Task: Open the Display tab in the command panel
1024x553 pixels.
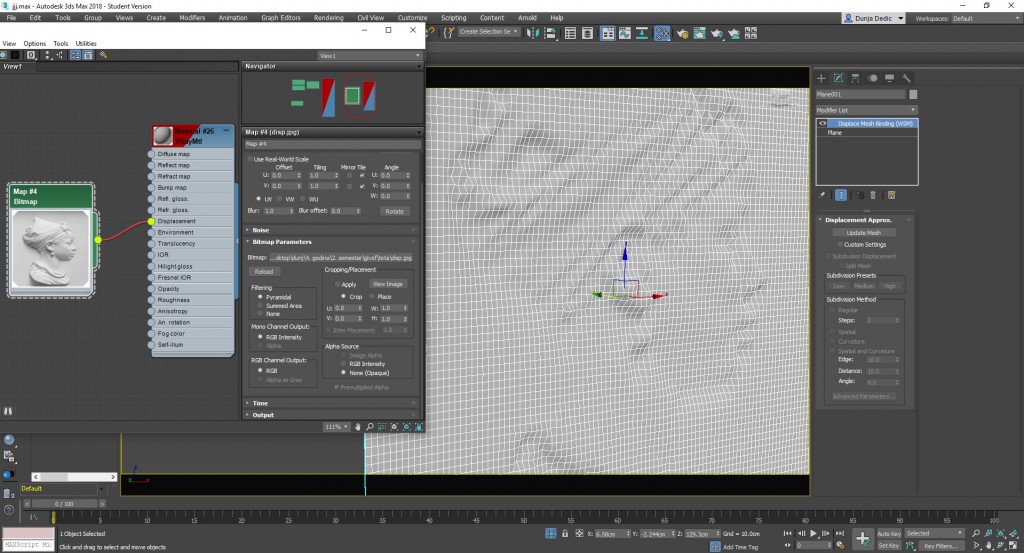Action: [x=889, y=78]
